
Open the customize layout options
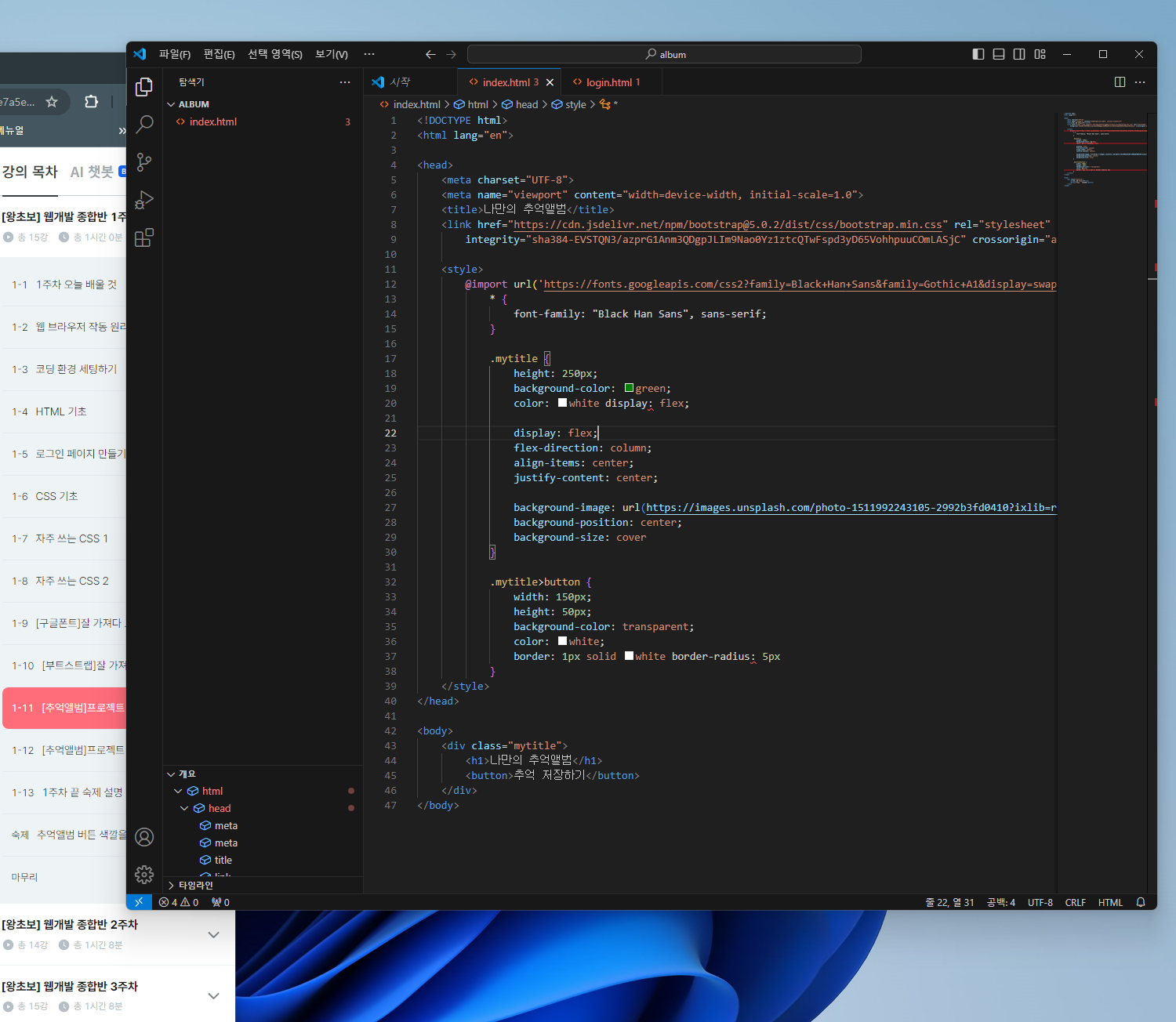click(x=1040, y=54)
